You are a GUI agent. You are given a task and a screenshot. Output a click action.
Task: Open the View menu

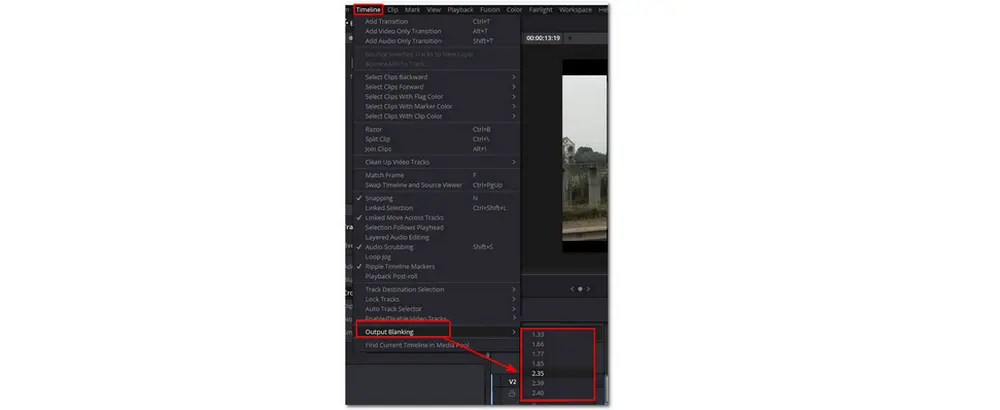[434, 10]
